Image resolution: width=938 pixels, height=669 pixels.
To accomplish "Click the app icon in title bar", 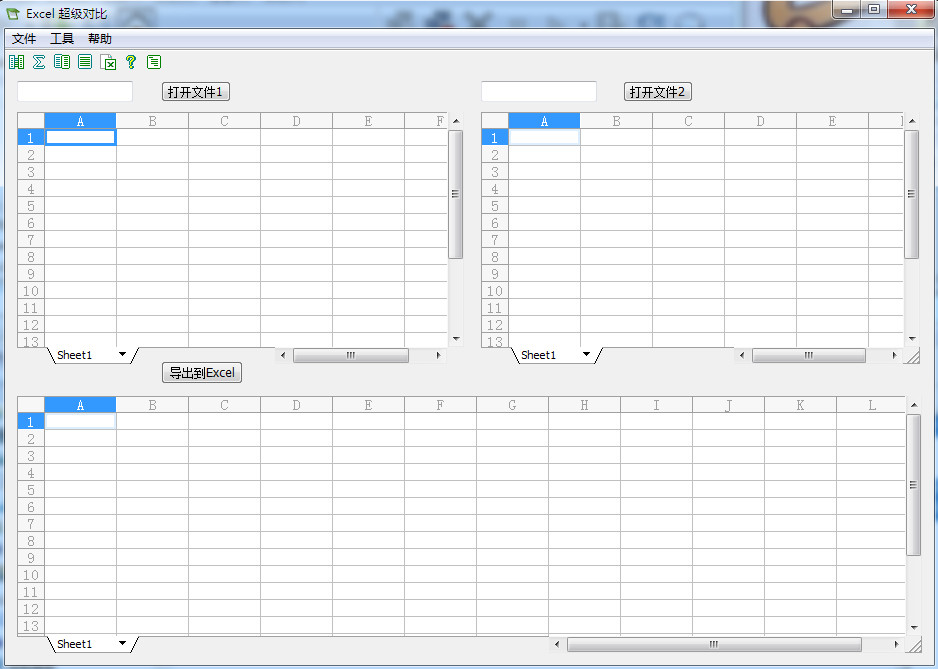I will (13, 13).
